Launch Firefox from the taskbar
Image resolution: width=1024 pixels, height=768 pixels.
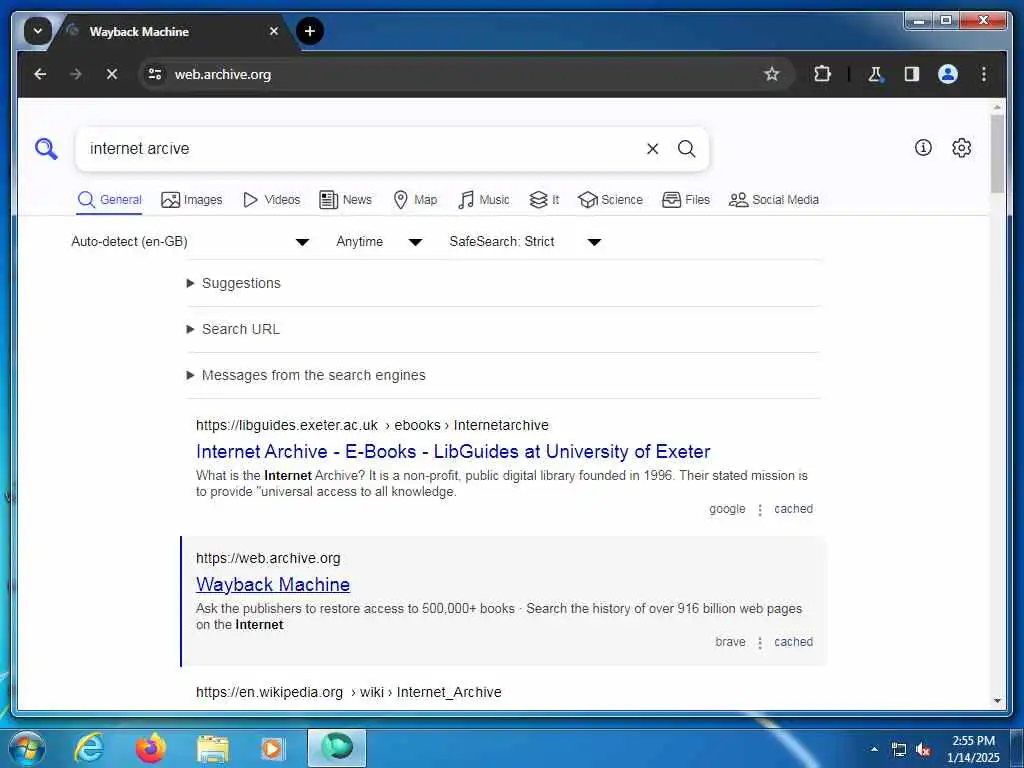click(151, 748)
